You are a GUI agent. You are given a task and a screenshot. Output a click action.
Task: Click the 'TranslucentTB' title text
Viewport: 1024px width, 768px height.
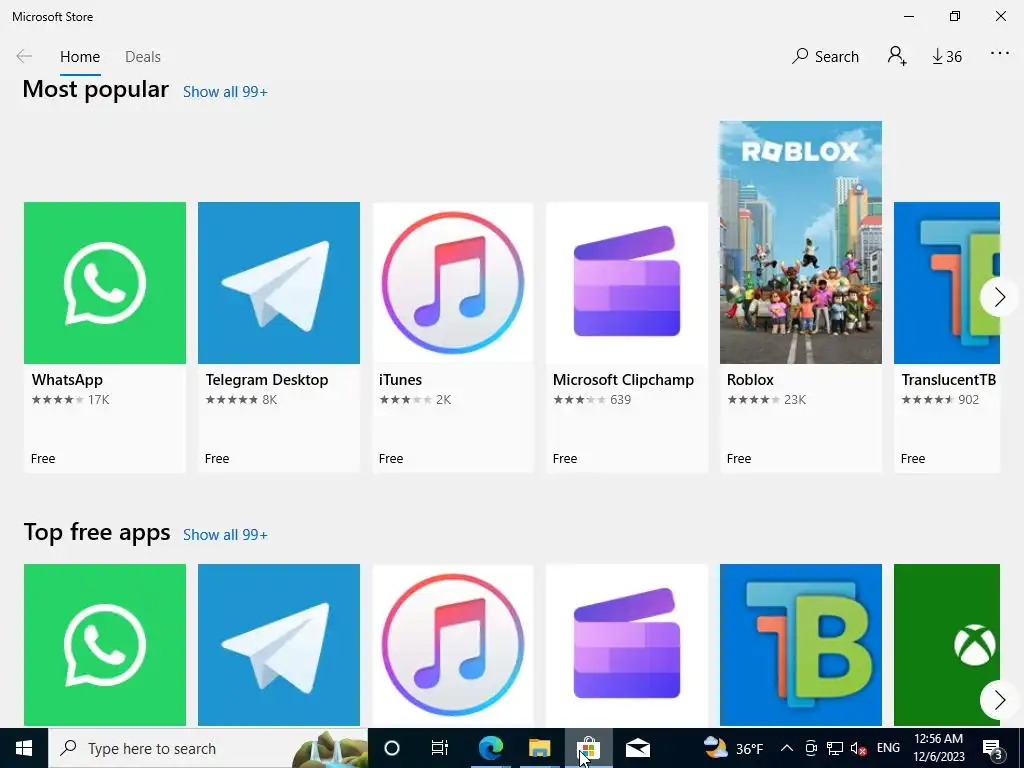(949, 380)
